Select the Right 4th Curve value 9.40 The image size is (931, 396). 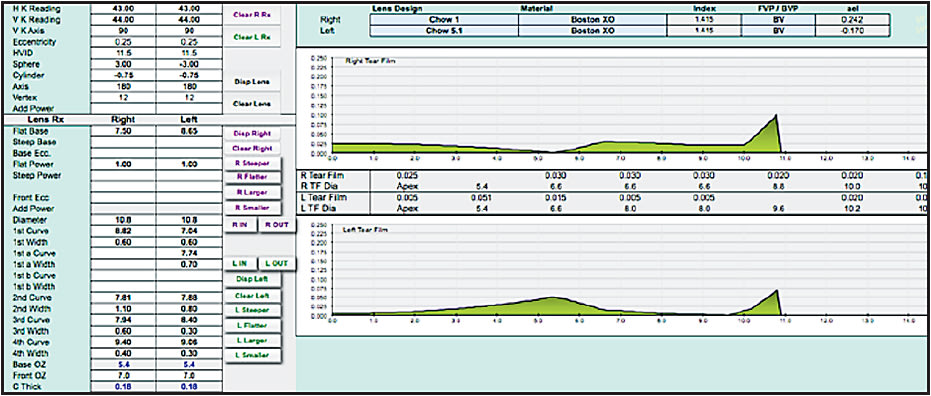tap(123, 343)
